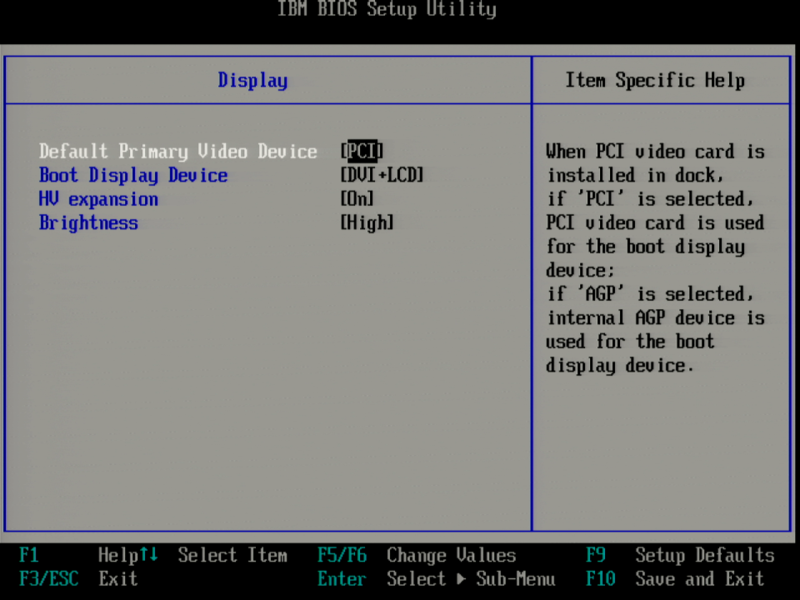Image resolution: width=800 pixels, height=600 pixels.
Task: Click the Sub-Menu triangle arrow in footer
Action: (462, 579)
